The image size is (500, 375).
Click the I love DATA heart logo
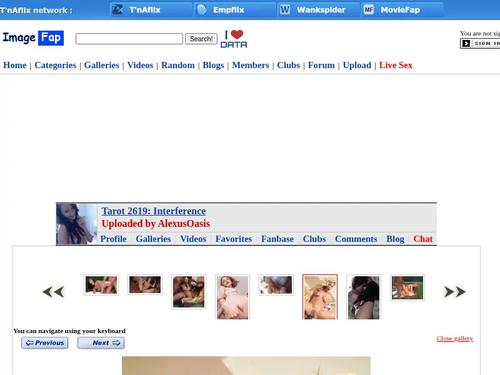pos(234,39)
